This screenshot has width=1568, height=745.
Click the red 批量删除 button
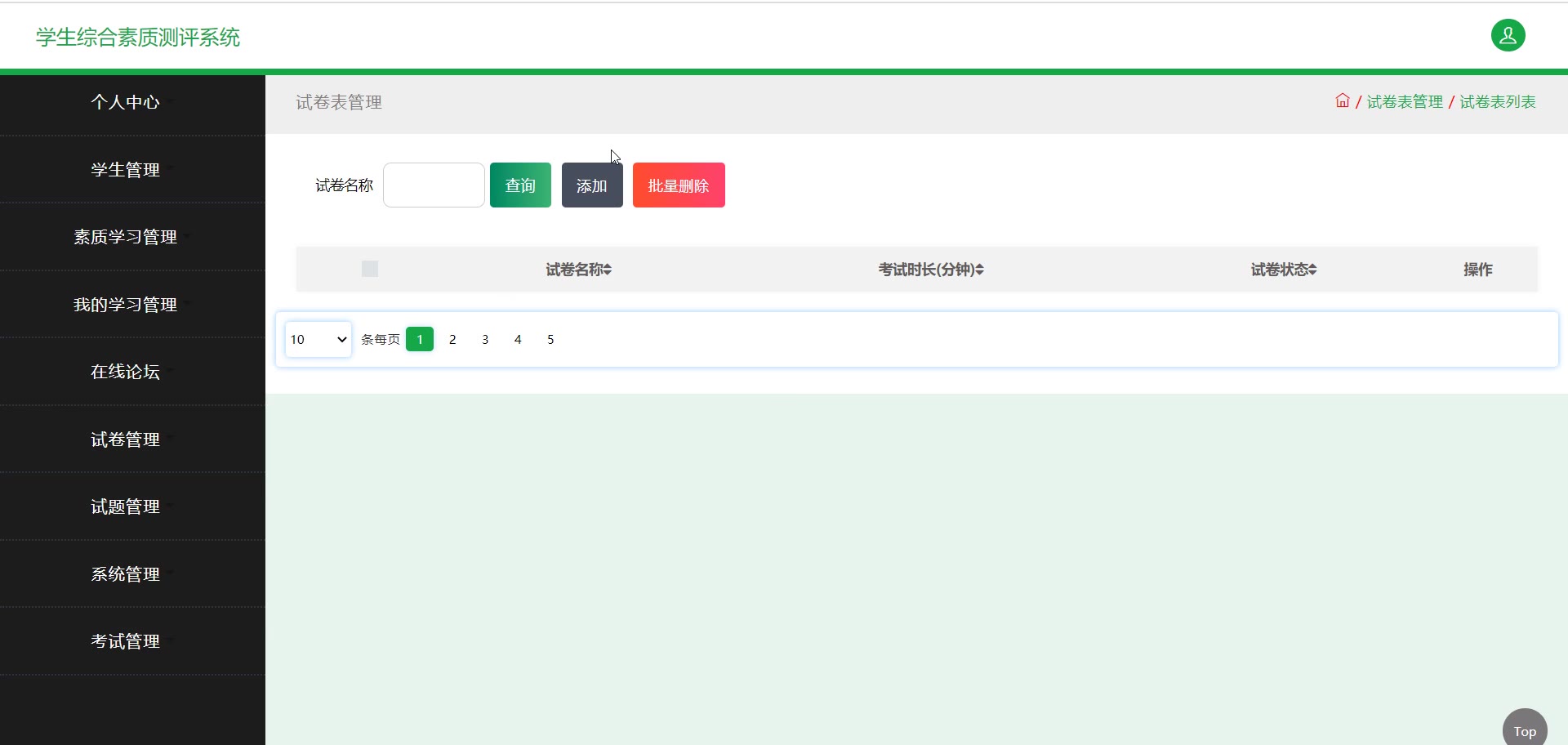679,185
